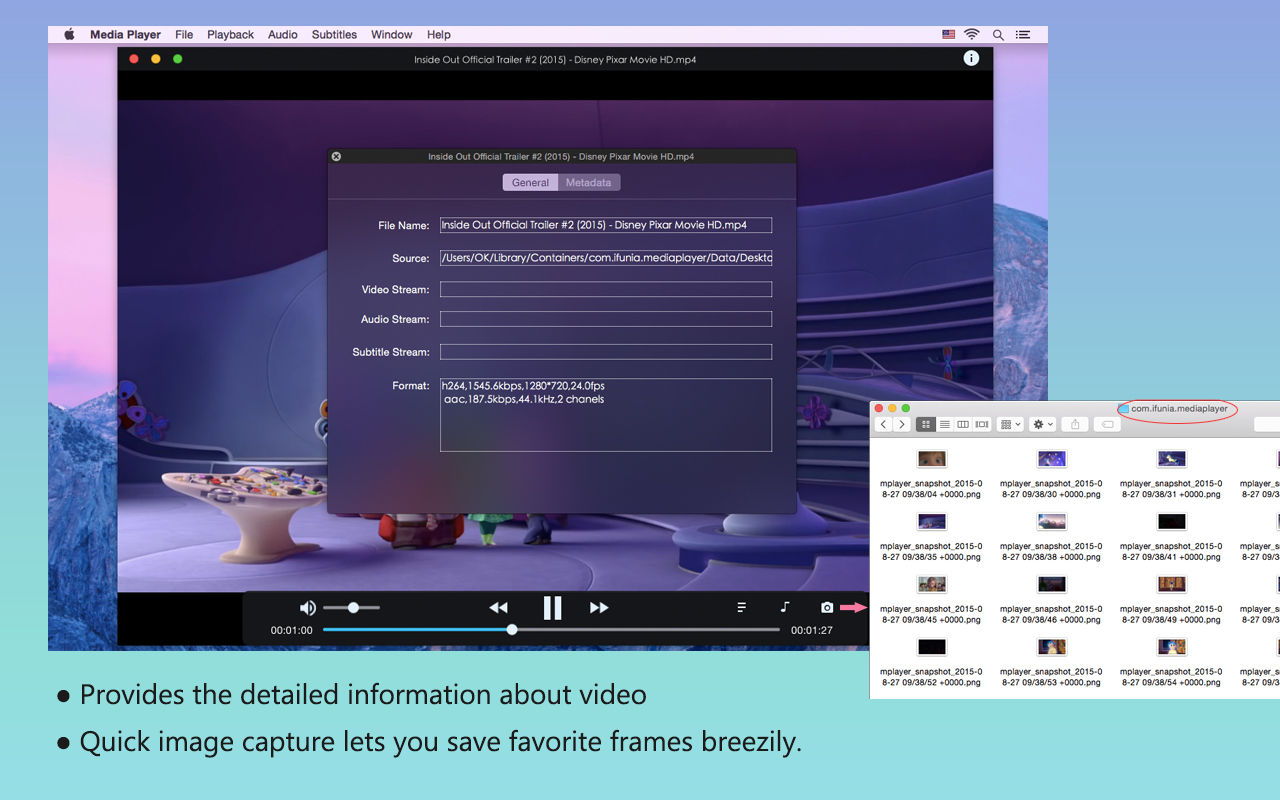The width and height of the screenshot is (1280, 800).
Task: Open the Help menu
Action: click(x=438, y=34)
